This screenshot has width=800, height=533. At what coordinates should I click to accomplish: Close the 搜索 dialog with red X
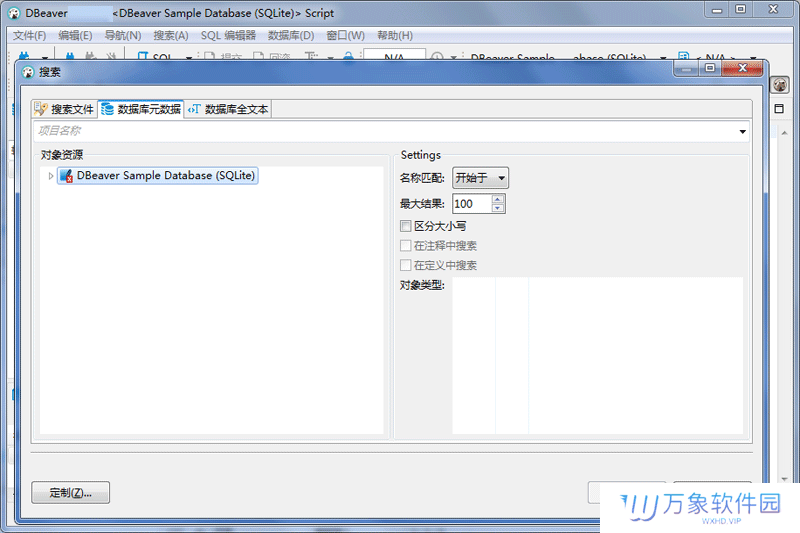pyautogui.click(x=742, y=68)
